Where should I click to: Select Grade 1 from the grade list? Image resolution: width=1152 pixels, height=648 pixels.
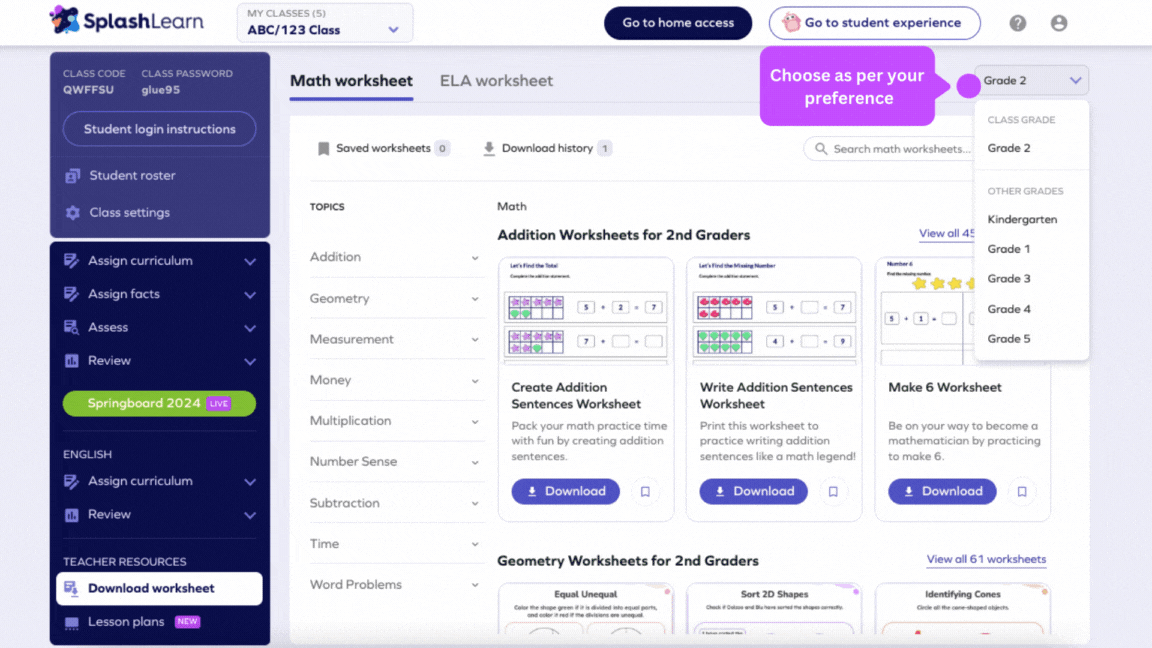pos(1009,249)
